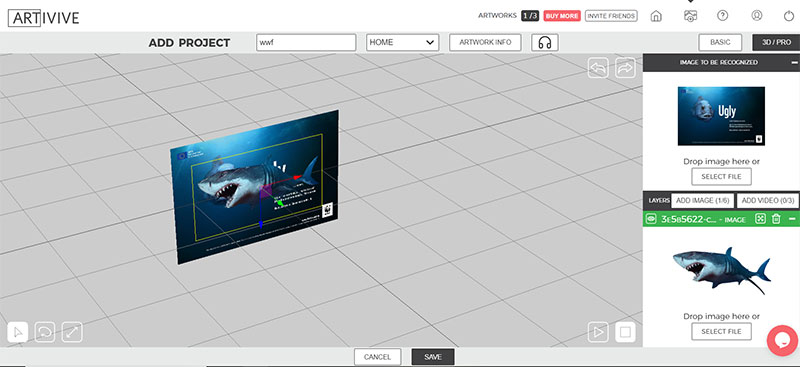This screenshot has height=367, width=800.
Task: Click the project name input field
Action: [x=306, y=42]
